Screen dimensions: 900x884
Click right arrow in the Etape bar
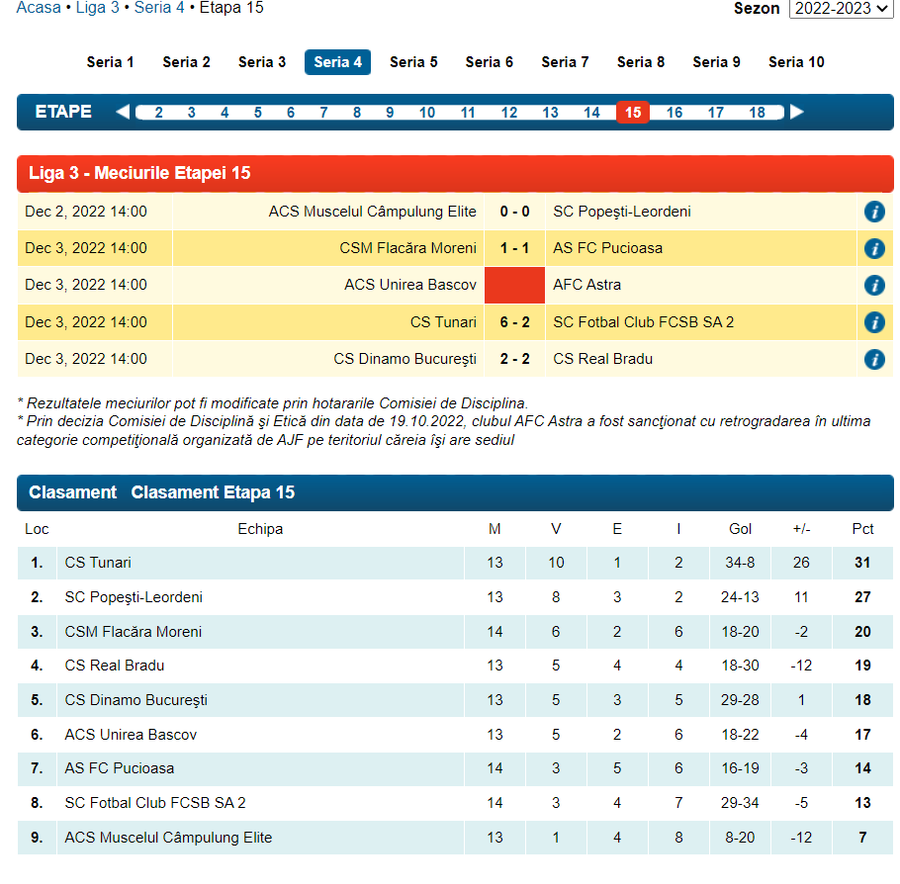click(x=797, y=112)
